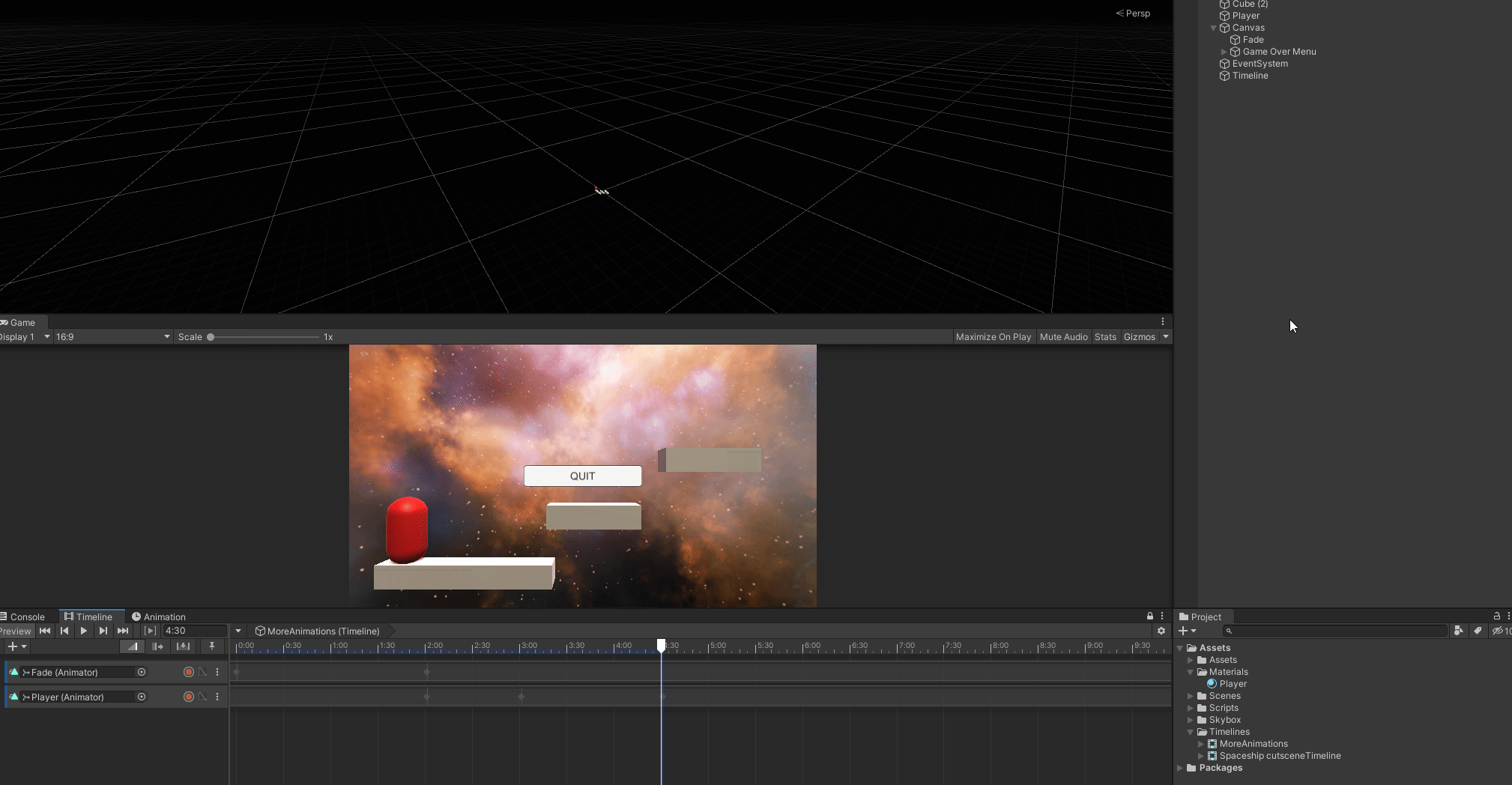Expand the Scenes folder

[1190, 696]
